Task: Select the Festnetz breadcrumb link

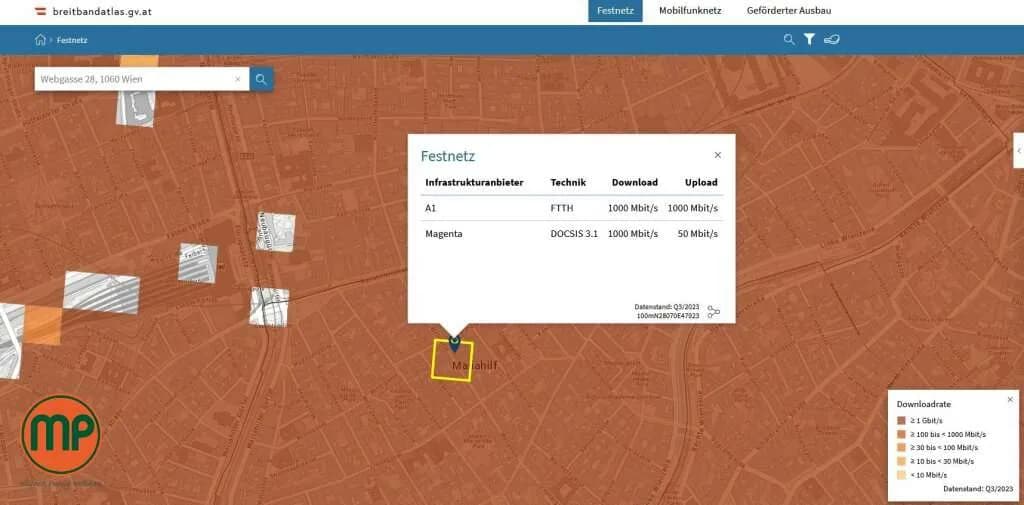Action: pyautogui.click(x=72, y=41)
